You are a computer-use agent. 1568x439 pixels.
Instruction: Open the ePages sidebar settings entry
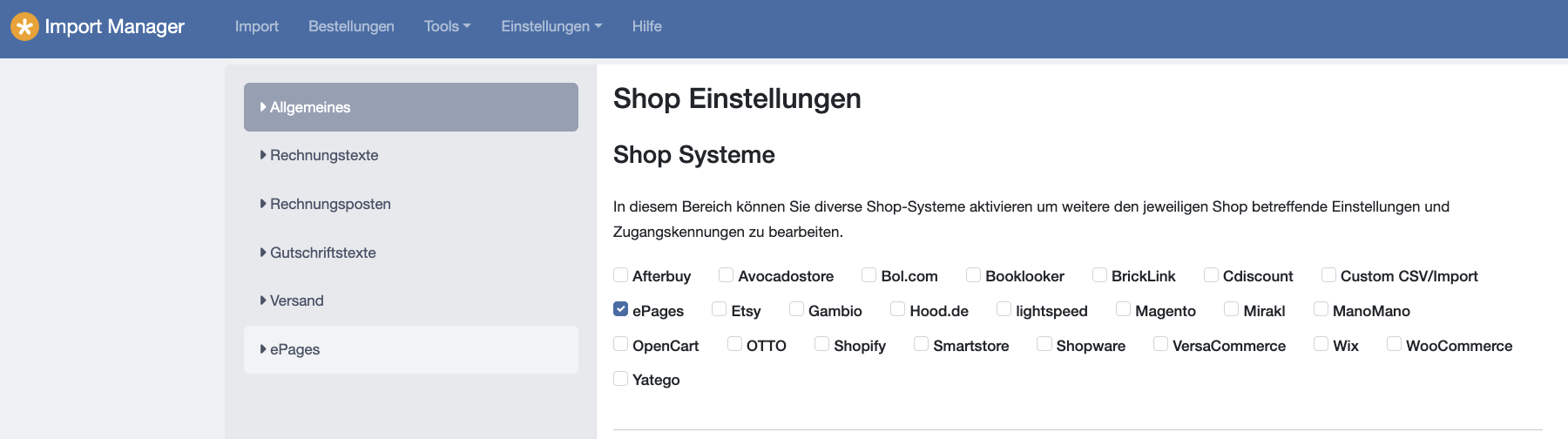pyautogui.click(x=411, y=349)
